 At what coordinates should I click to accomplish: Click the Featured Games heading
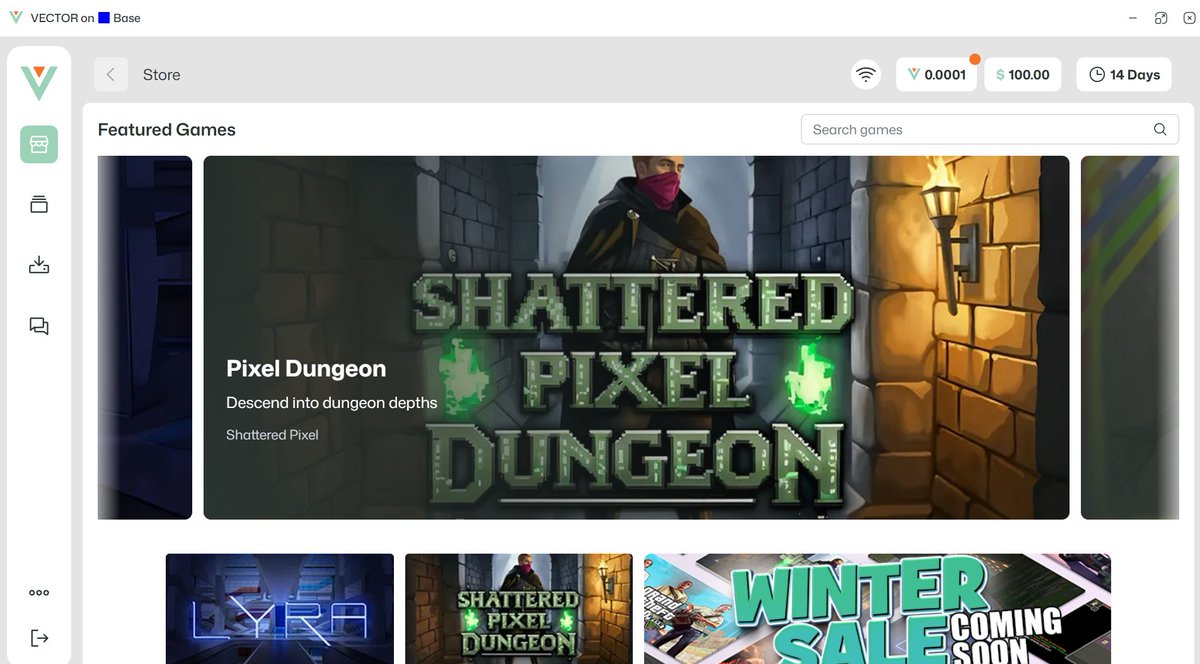click(167, 130)
